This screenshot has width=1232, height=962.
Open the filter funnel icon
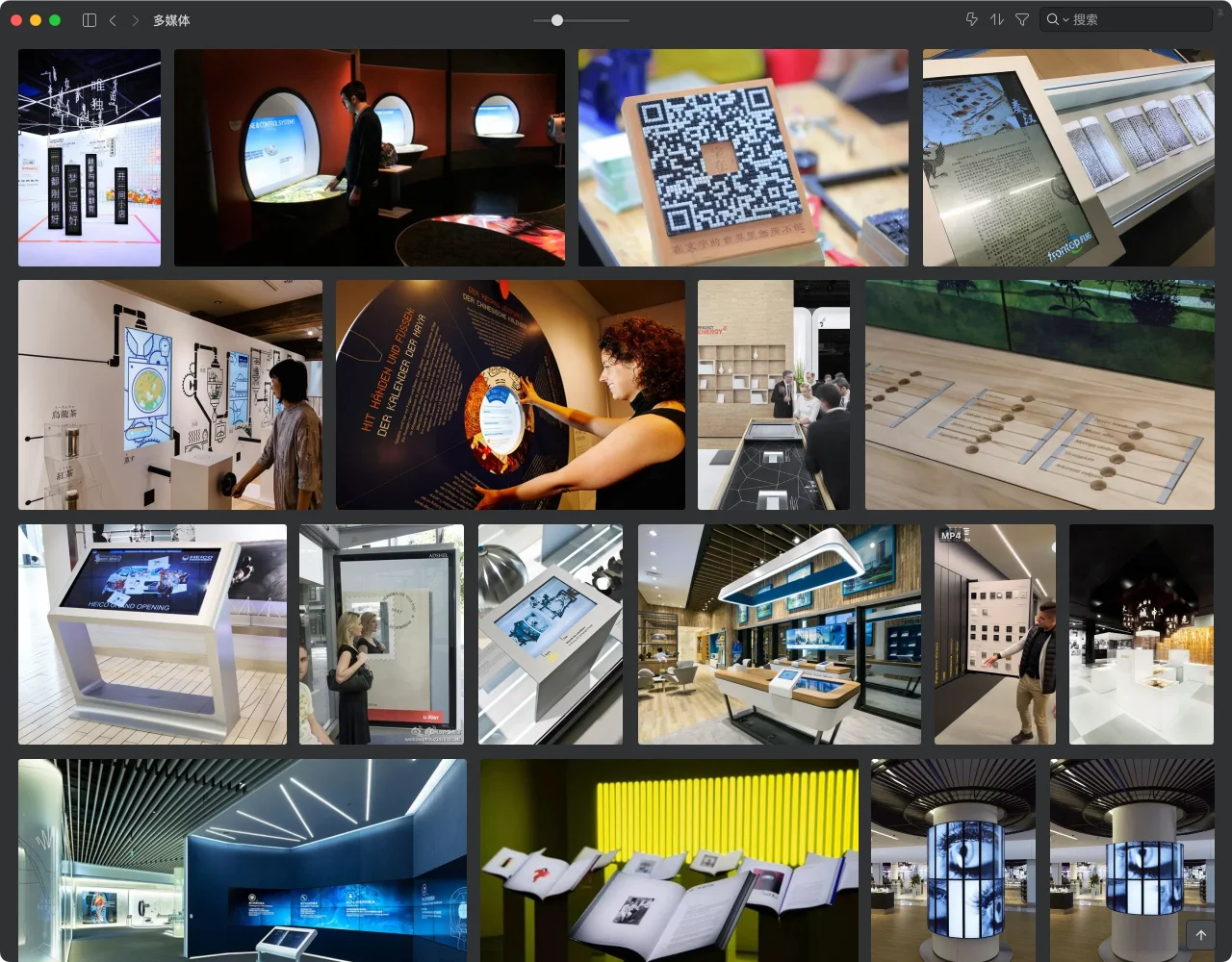coord(1022,19)
